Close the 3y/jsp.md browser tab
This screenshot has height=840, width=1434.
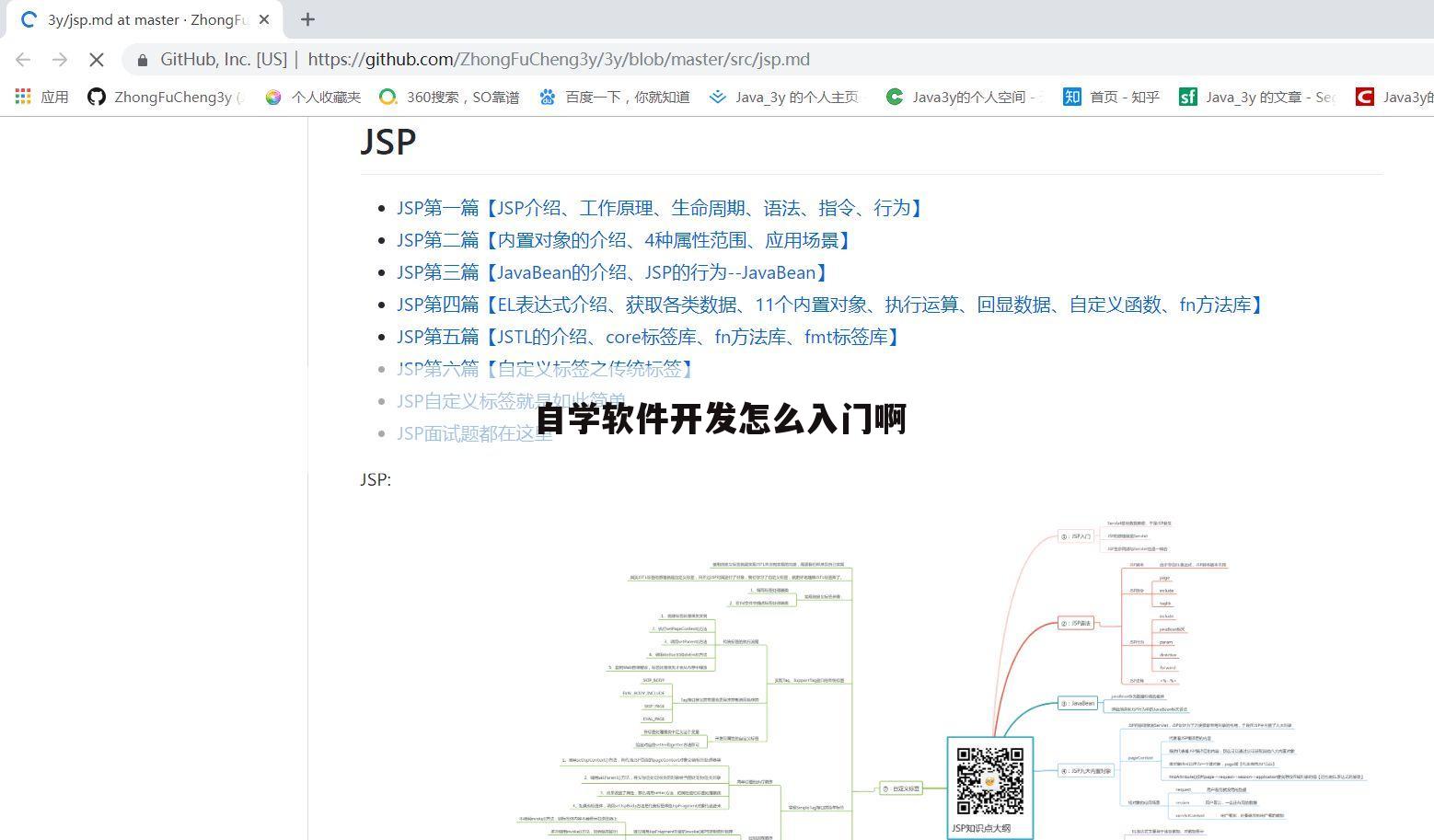pos(265,19)
